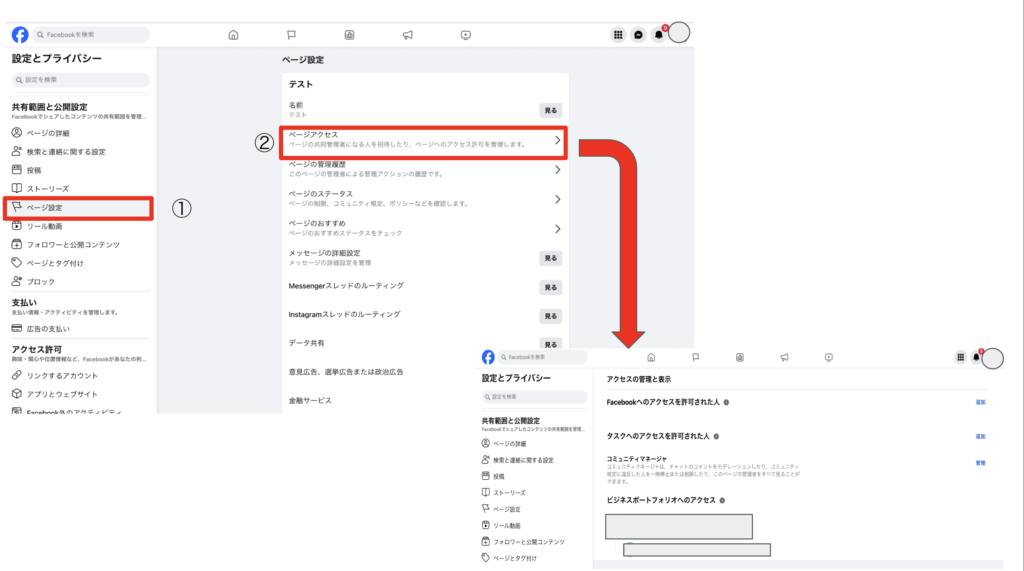Click 追加 for Facebookへのアクセスを許可された人
The image size is (1024, 571).
pyautogui.click(x=980, y=402)
